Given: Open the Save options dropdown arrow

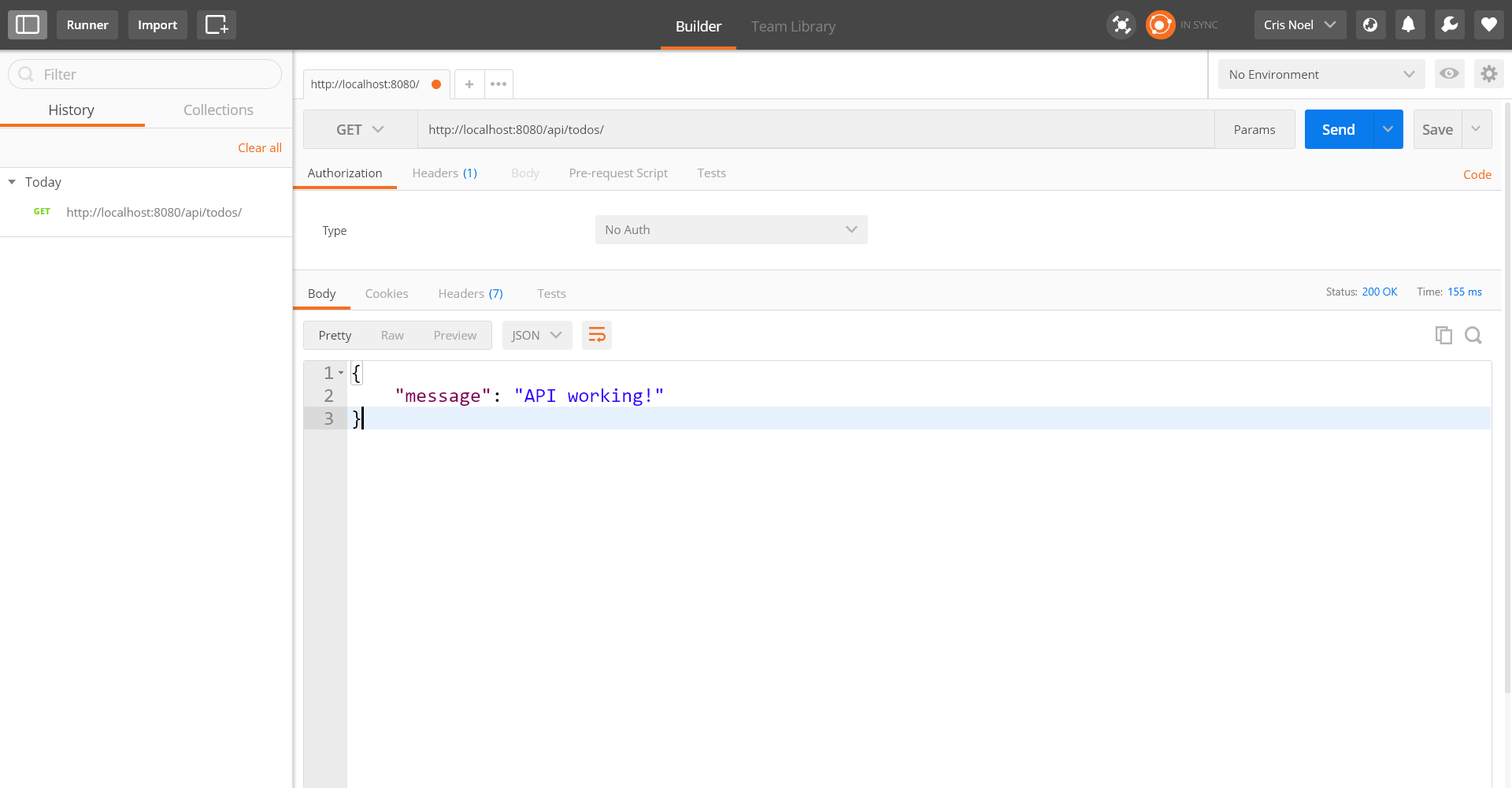Looking at the screenshot, I should (x=1477, y=129).
